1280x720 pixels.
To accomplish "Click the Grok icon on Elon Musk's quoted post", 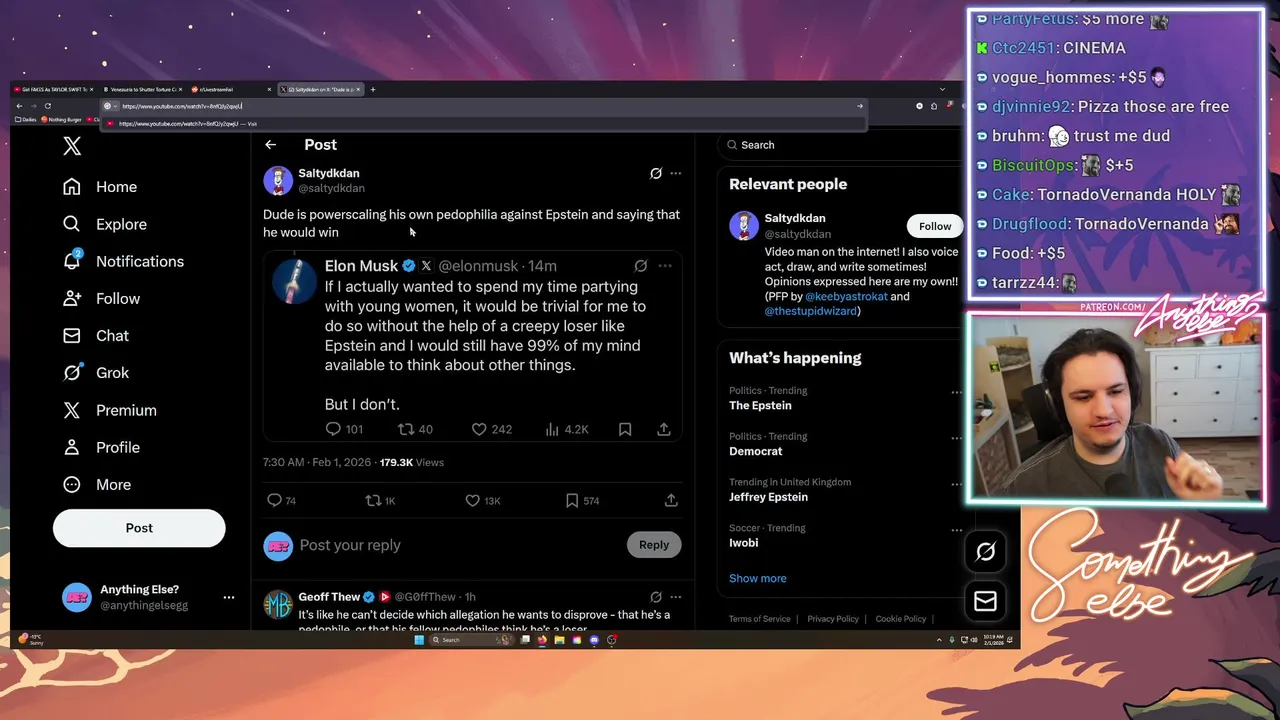I will pos(641,266).
